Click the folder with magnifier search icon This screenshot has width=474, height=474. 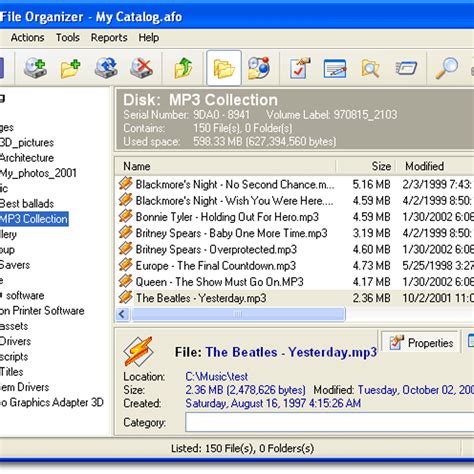click(x=370, y=69)
